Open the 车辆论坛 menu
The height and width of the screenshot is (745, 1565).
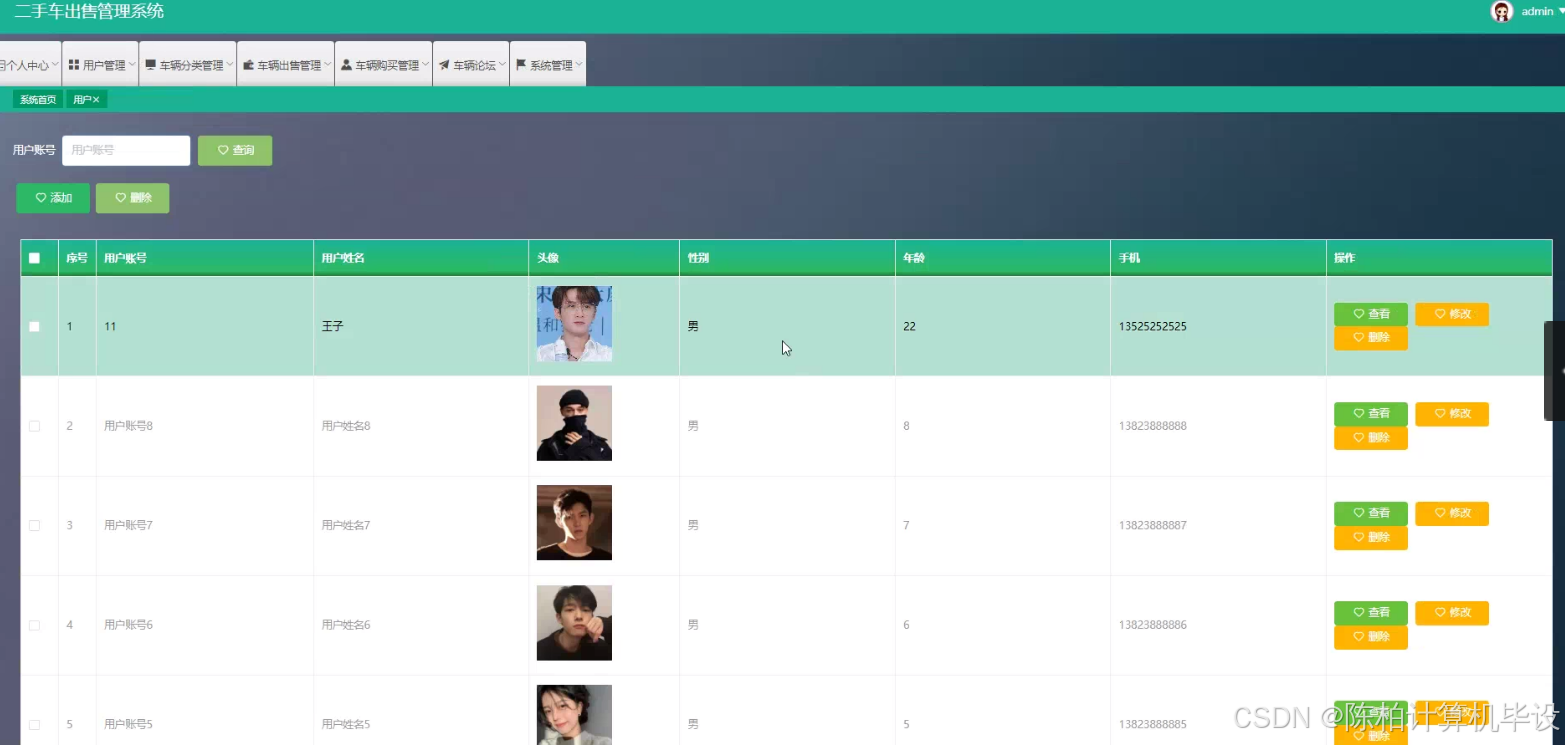pyautogui.click(x=471, y=65)
